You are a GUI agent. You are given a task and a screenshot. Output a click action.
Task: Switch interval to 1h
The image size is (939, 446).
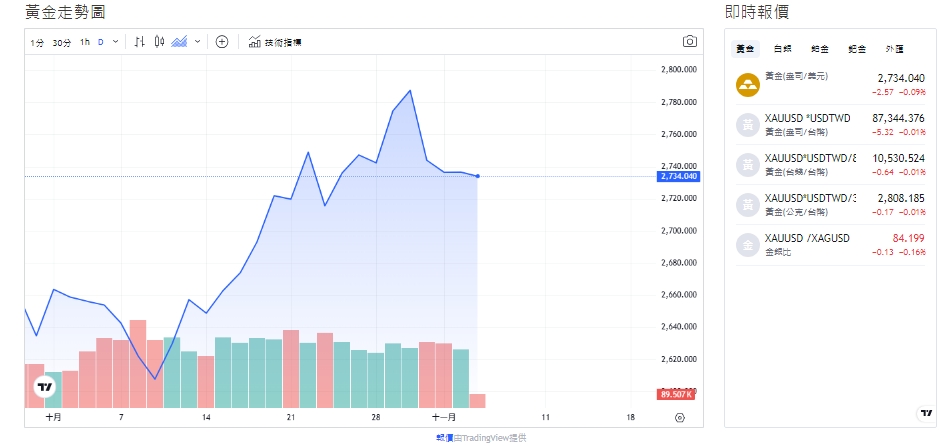(x=85, y=42)
